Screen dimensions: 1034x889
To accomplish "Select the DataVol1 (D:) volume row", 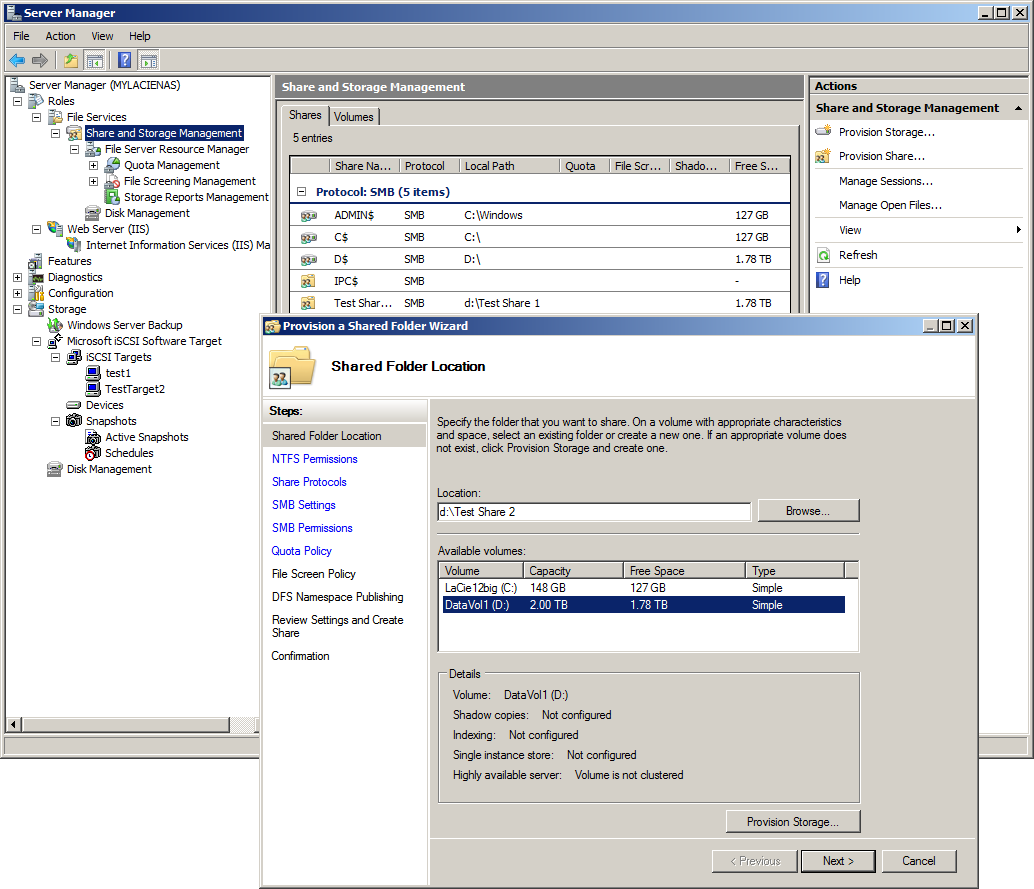I will click(644, 605).
